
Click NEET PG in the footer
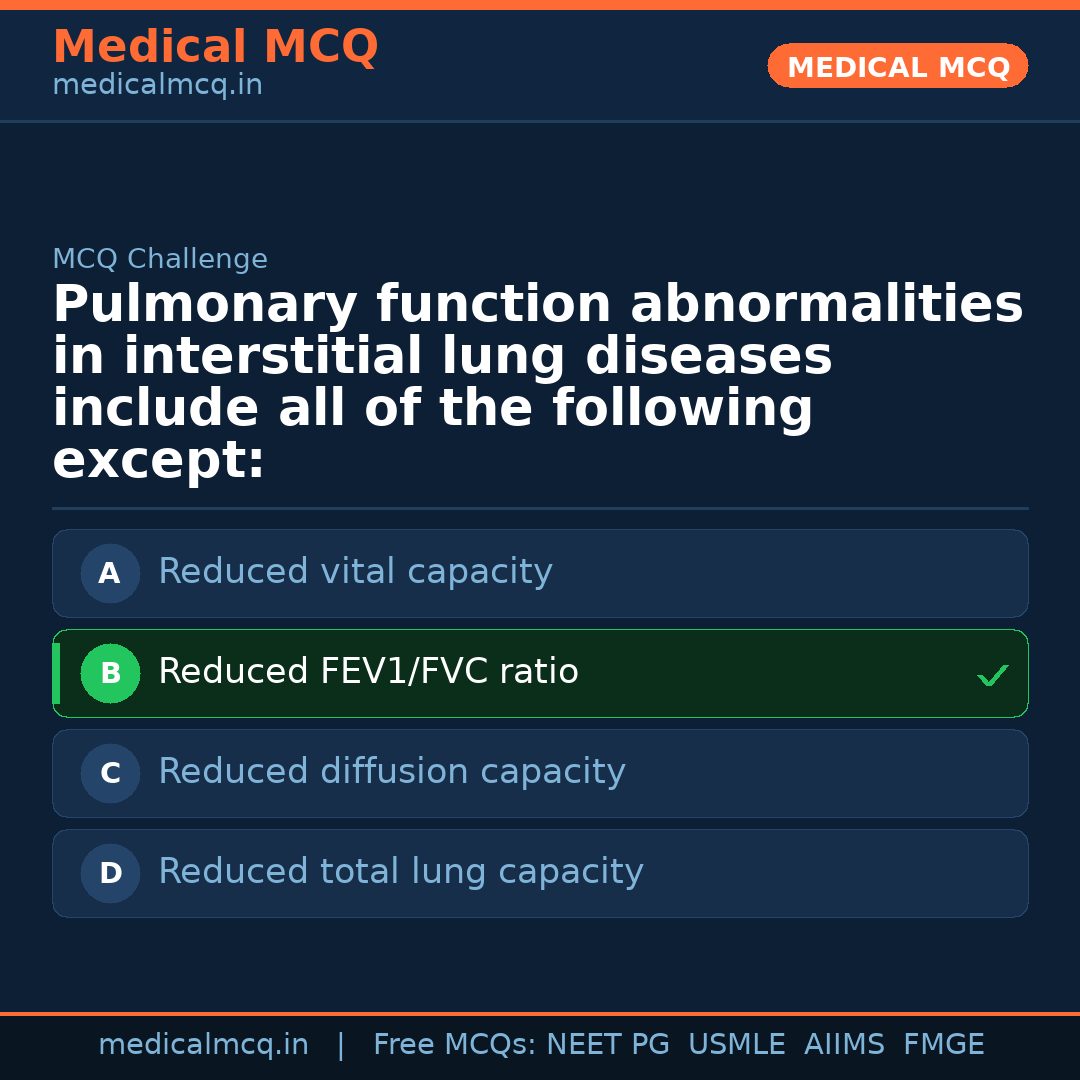pyautogui.click(x=608, y=1045)
